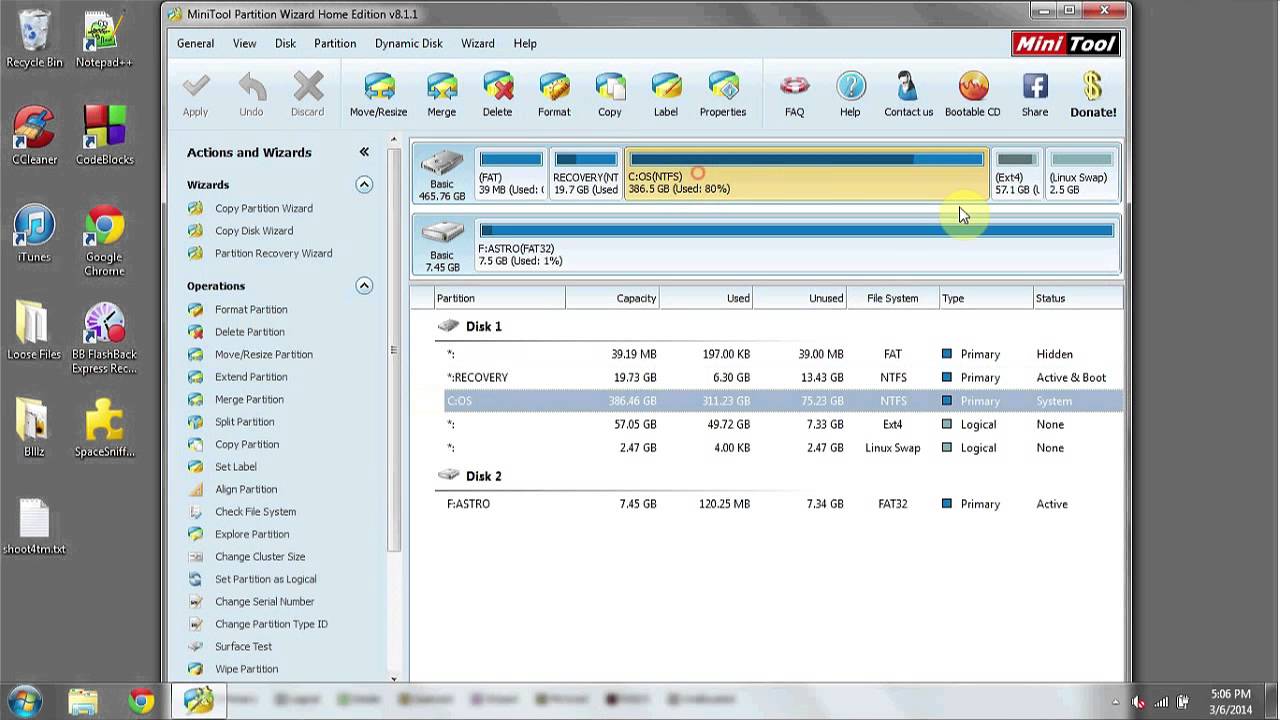Open Google Chrome from taskbar
Viewport: 1280px width, 720px height.
141,701
